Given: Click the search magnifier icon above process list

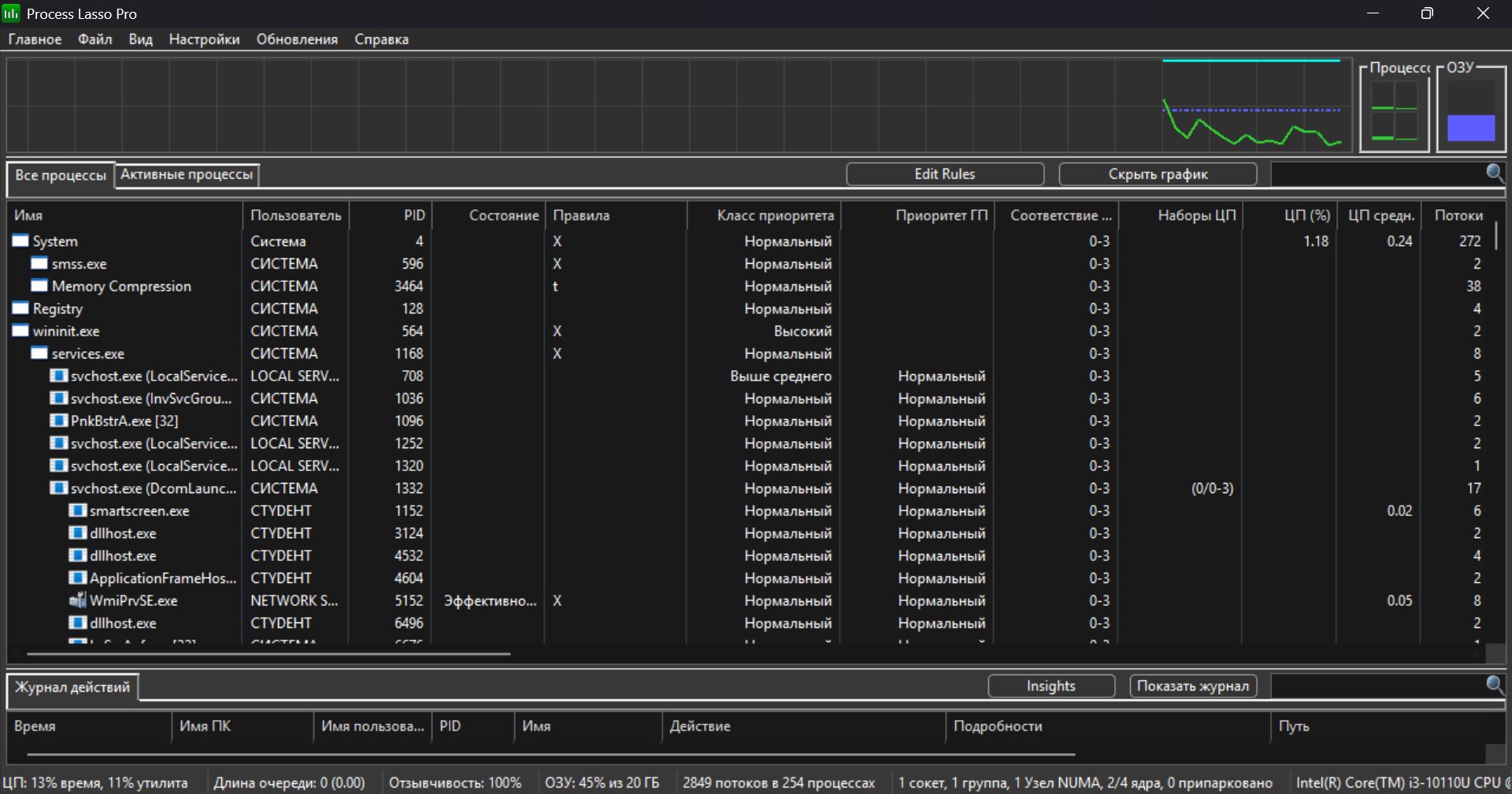Looking at the screenshot, I should [1494, 173].
